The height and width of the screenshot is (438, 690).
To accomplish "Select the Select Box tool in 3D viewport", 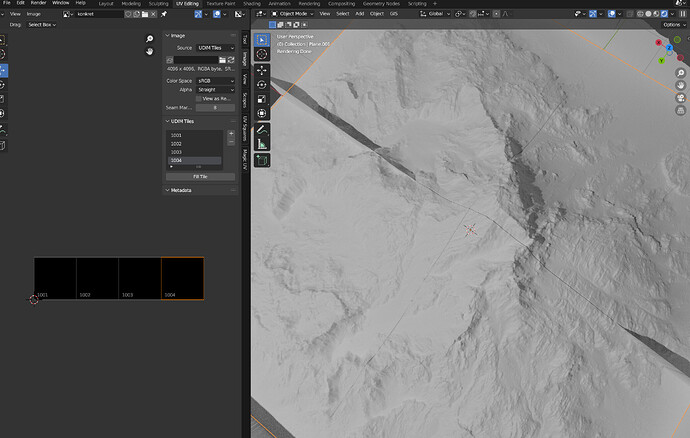I will [262, 40].
